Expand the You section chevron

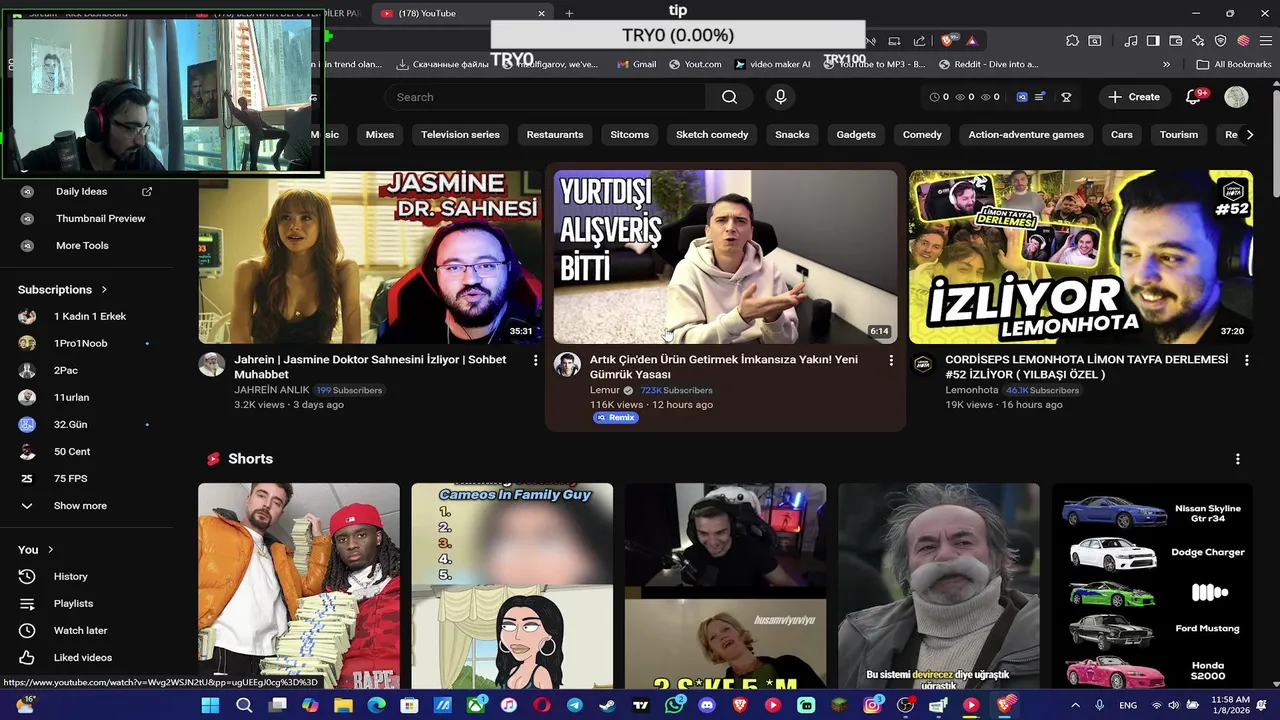pos(50,550)
